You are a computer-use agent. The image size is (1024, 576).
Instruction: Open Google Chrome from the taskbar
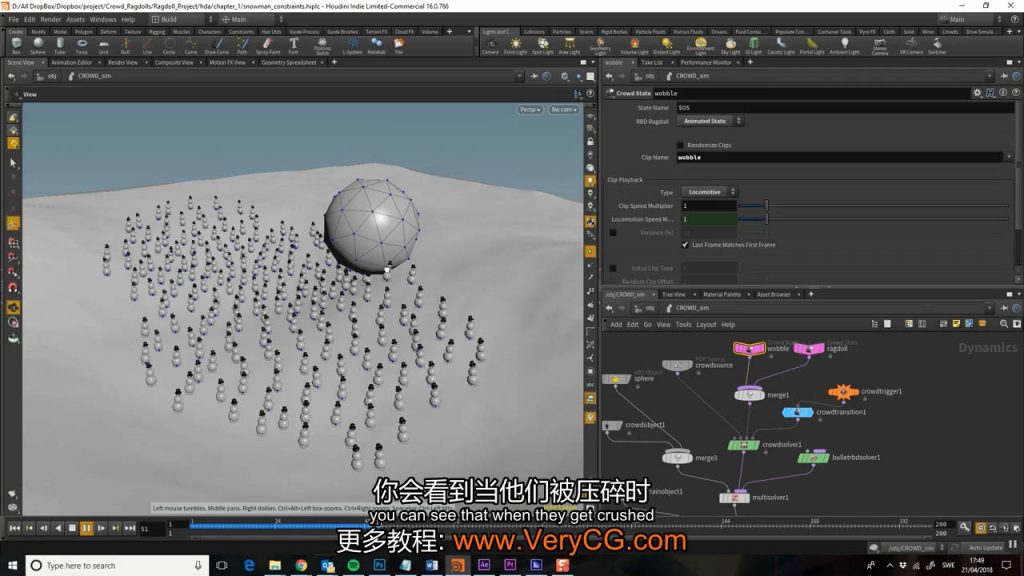[x=301, y=566]
